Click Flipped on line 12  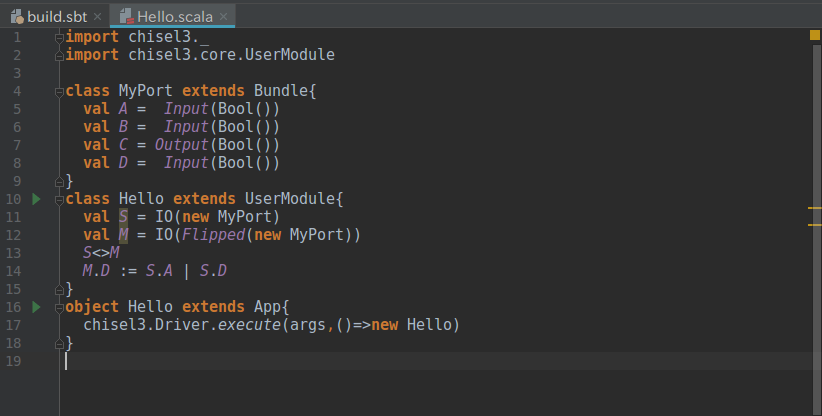coord(213,235)
